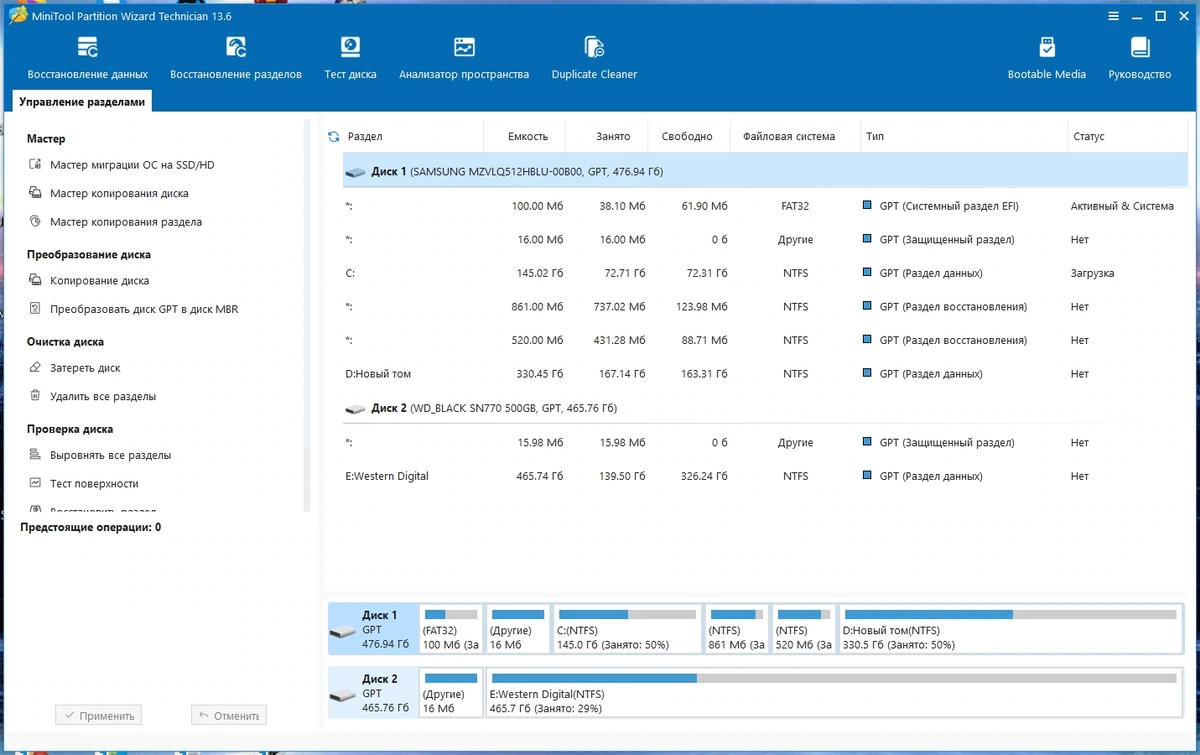Choose Удалить все разделы
The height and width of the screenshot is (755, 1200).
[103, 396]
